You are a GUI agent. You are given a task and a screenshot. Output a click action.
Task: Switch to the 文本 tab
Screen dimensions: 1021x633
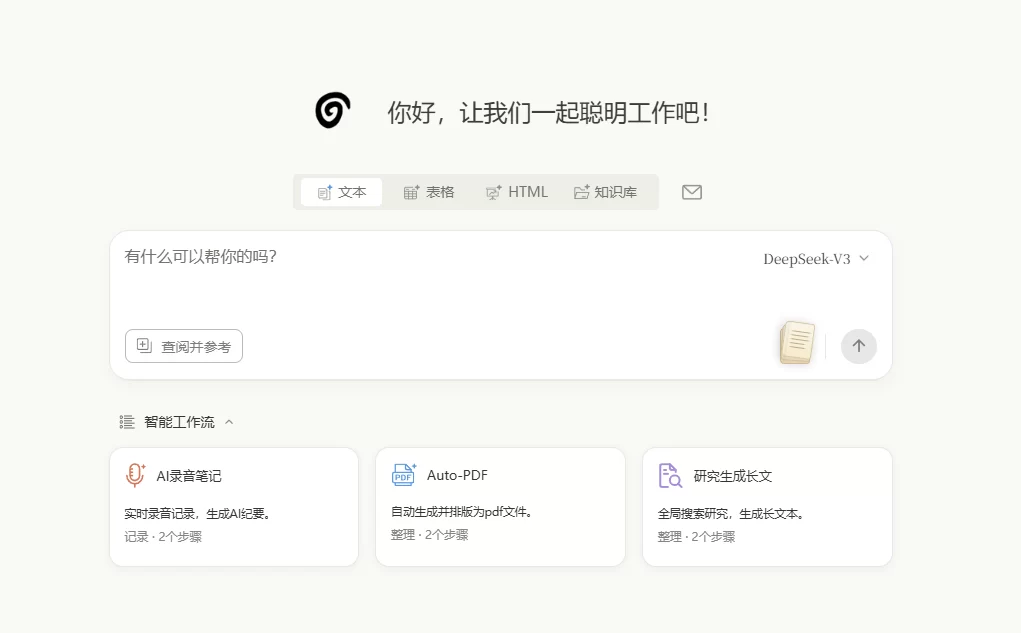(x=341, y=192)
